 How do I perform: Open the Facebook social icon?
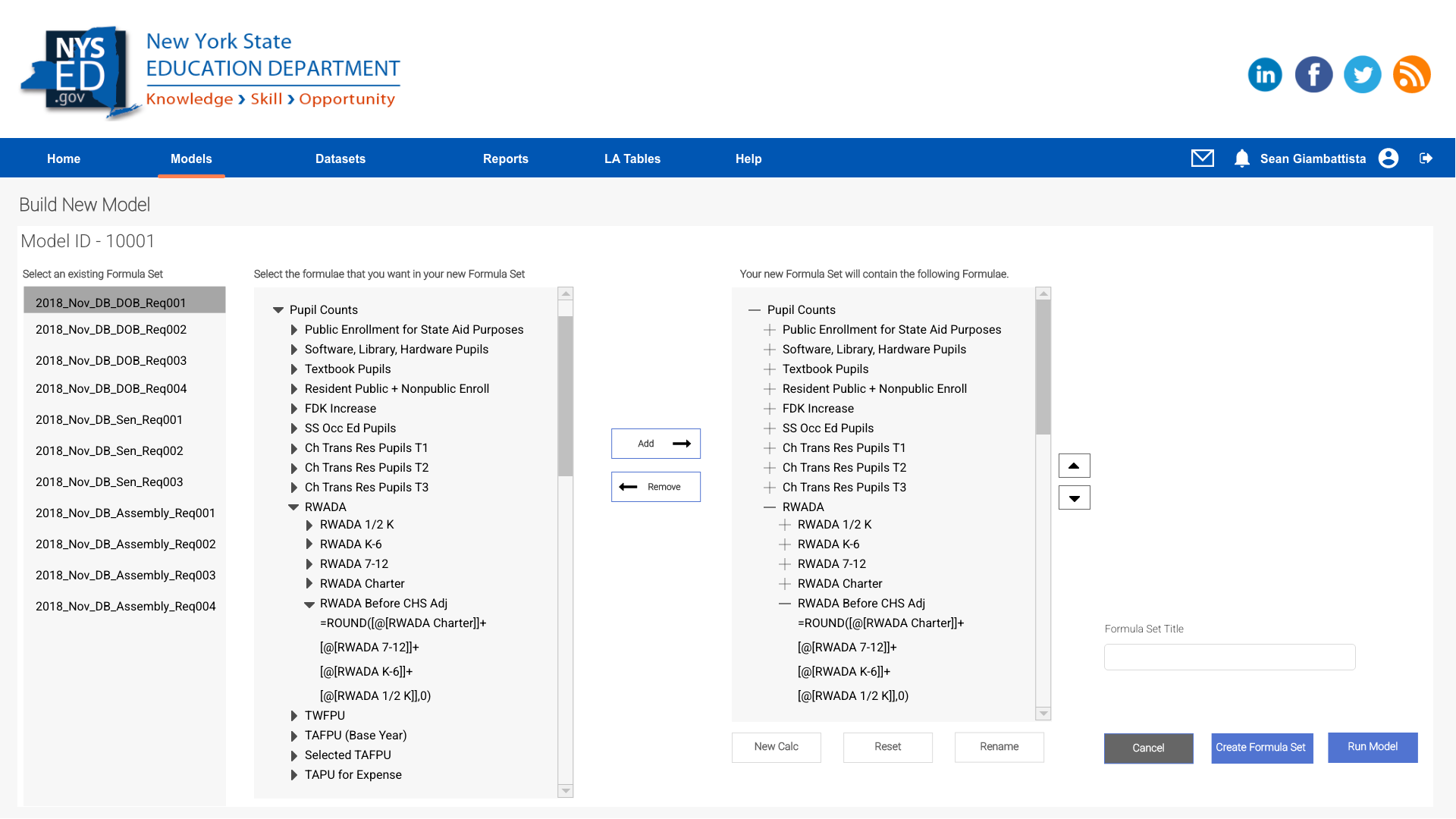[x=1313, y=74]
